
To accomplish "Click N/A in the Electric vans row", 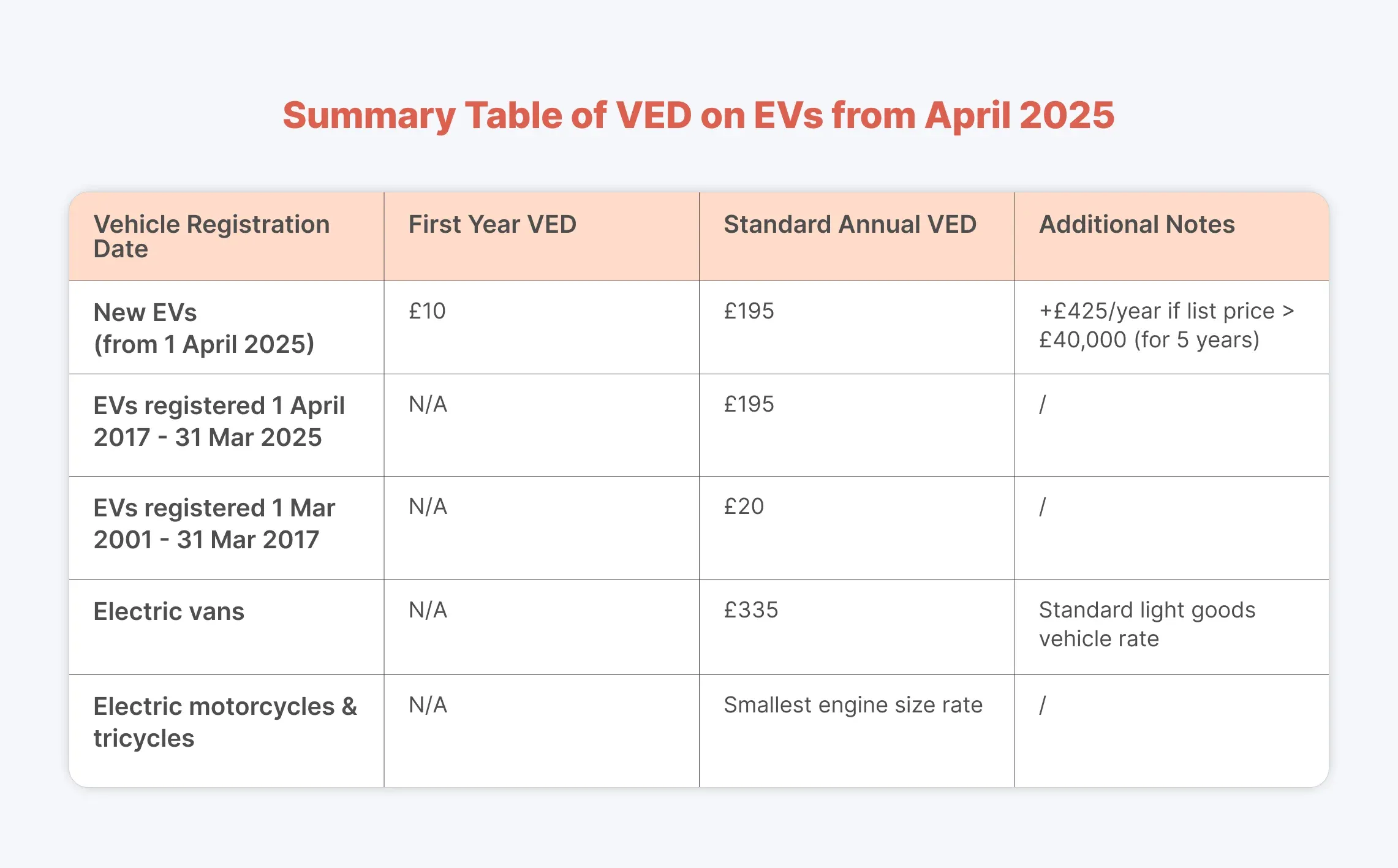I will click(428, 610).
